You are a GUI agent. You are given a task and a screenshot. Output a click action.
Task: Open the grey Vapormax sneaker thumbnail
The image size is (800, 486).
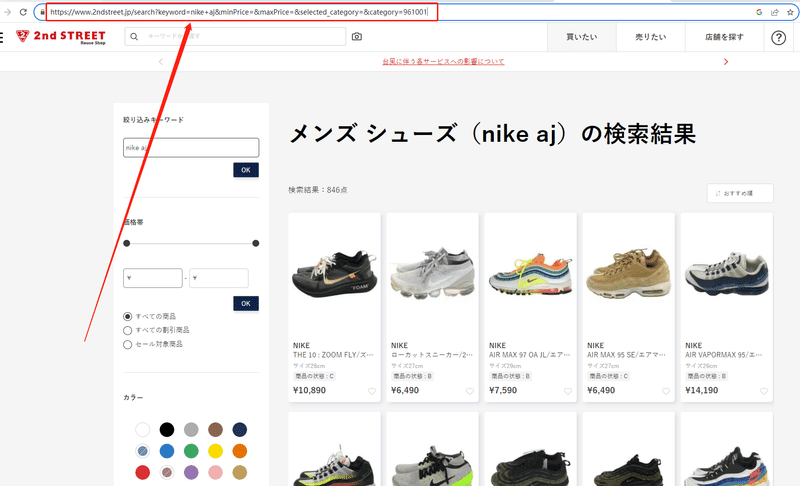pyautogui.click(x=432, y=275)
